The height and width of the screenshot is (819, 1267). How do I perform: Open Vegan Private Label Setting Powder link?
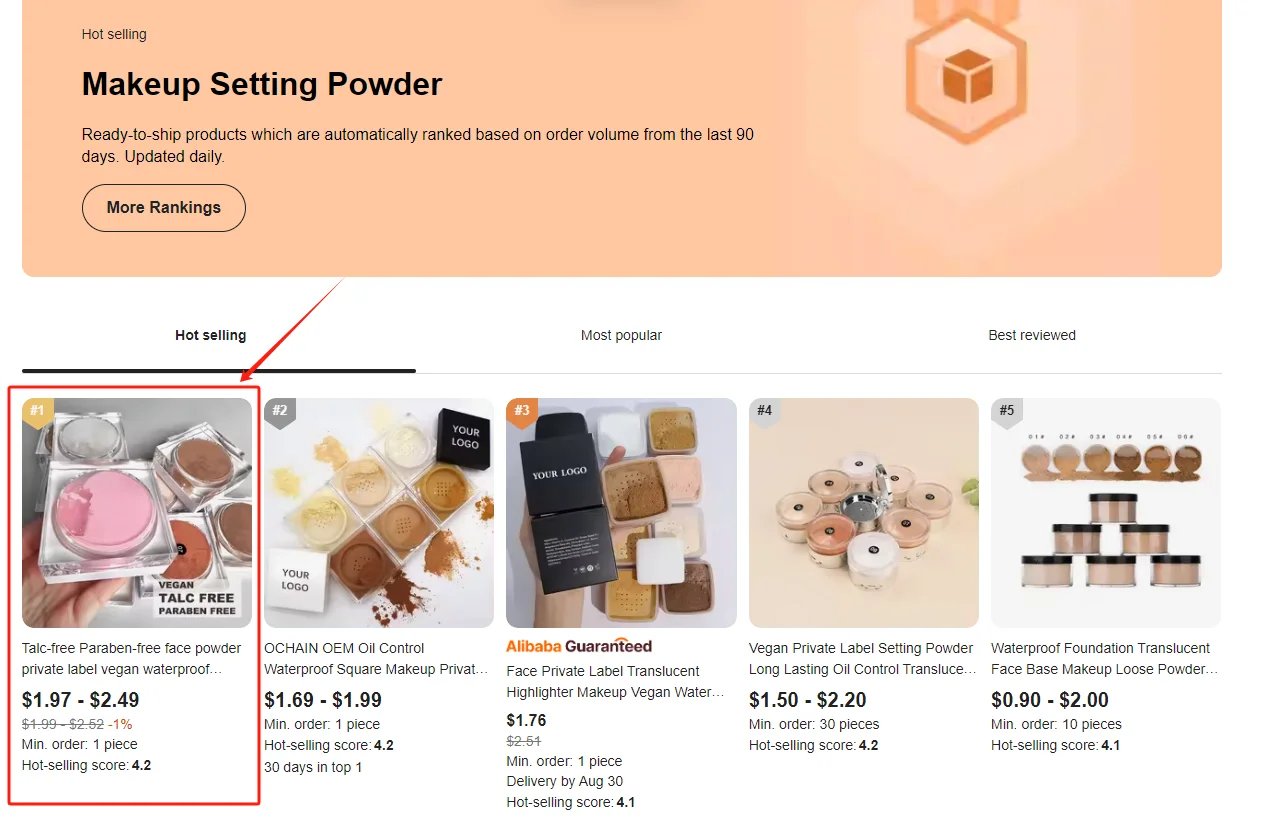point(861,658)
